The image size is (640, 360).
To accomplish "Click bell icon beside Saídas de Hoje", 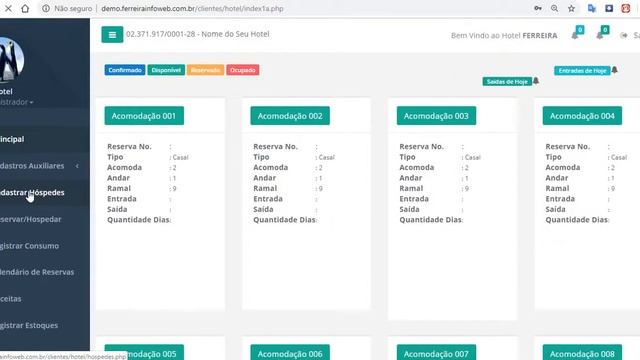I will click(536, 81).
